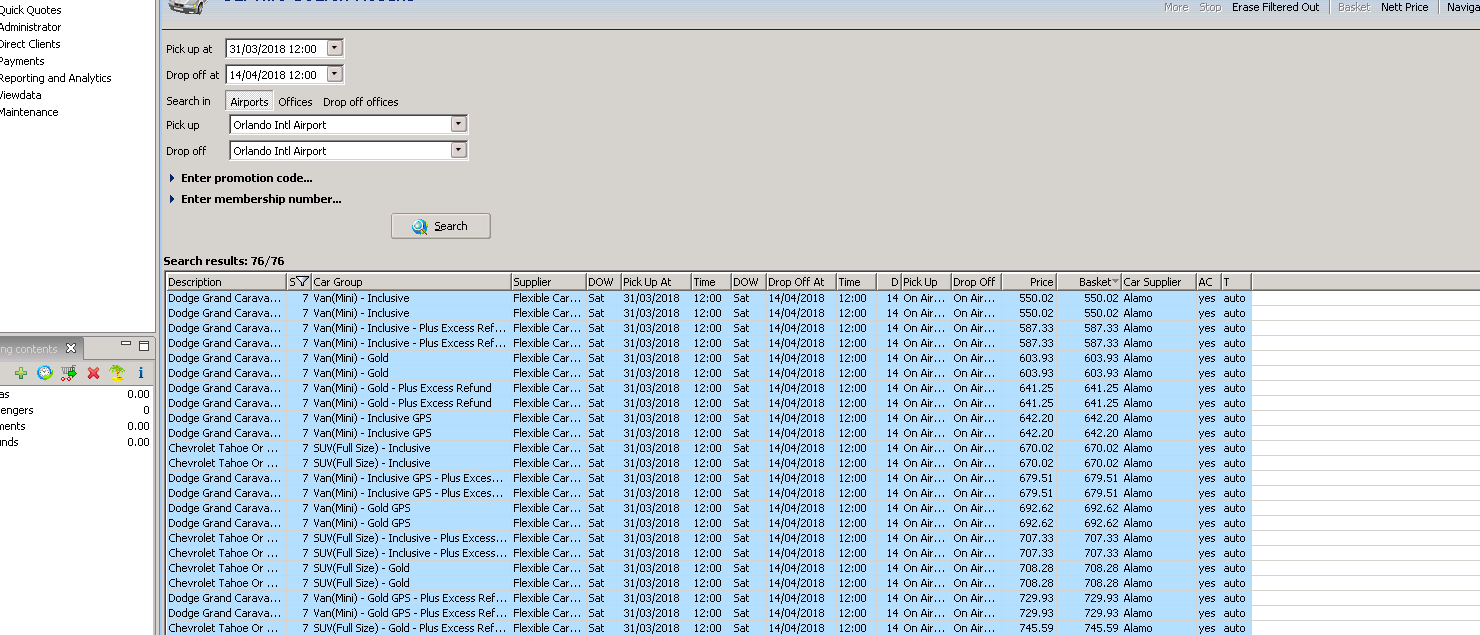Click Nett Price in toolbar
This screenshot has height=635, width=1480.
(1404, 7)
